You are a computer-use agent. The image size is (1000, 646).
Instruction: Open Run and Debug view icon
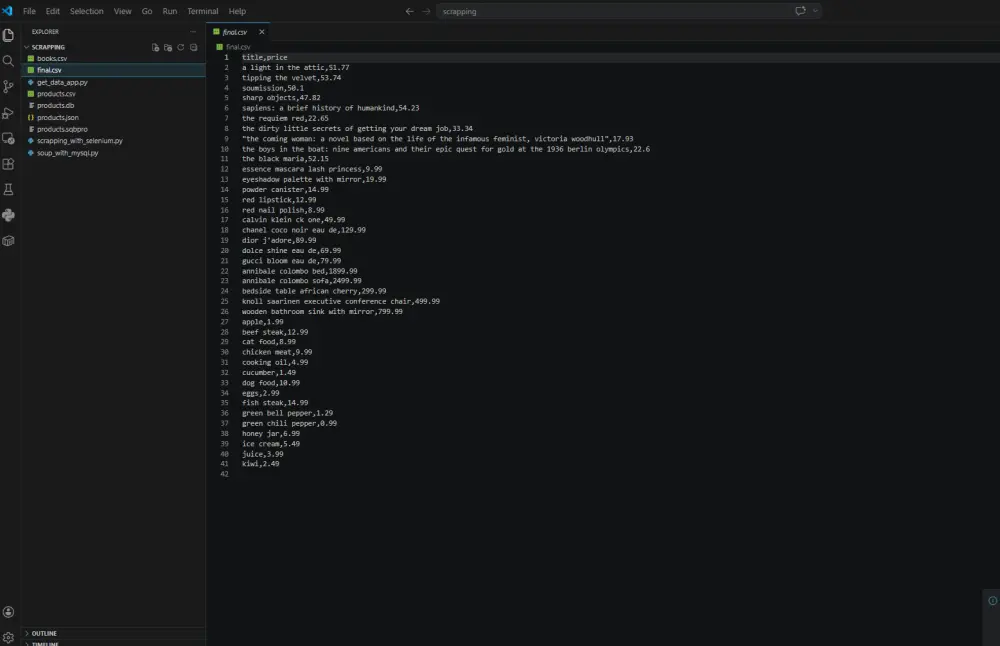[8, 113]
